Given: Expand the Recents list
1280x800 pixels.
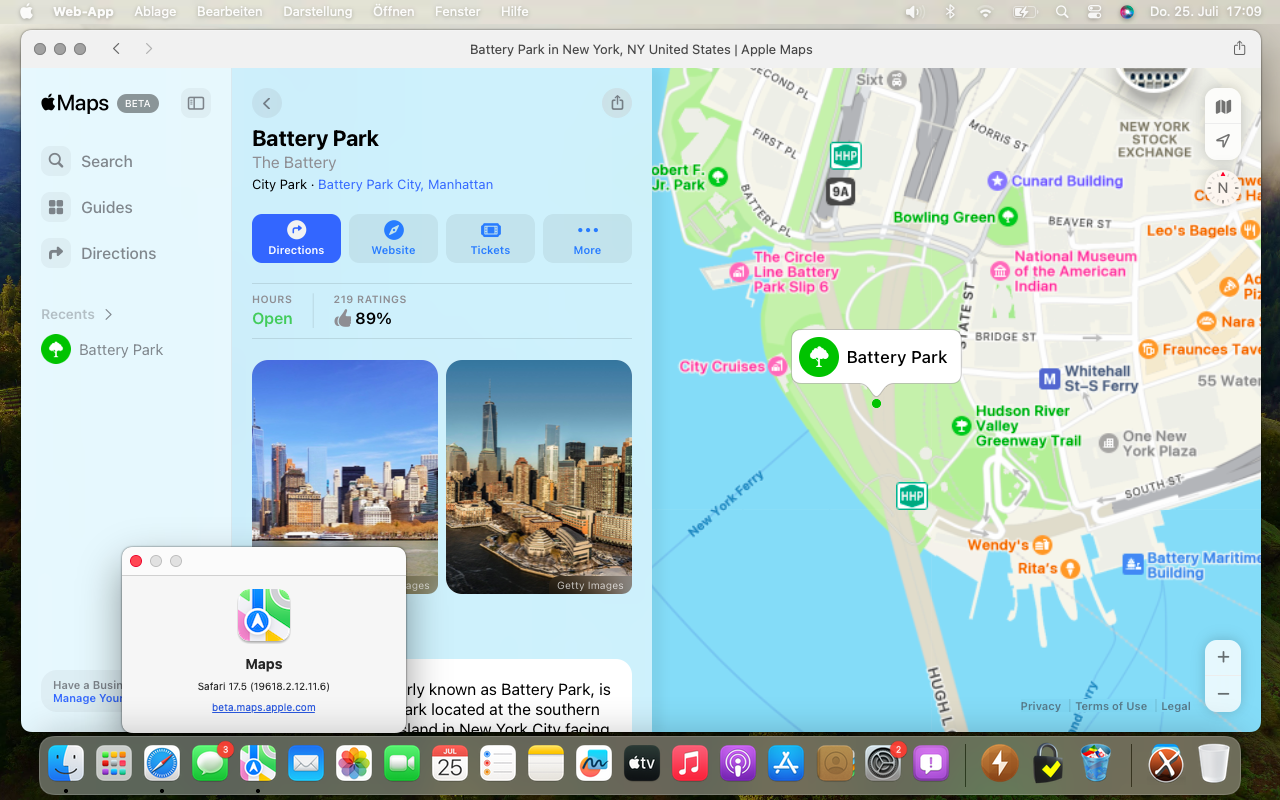Looking at the screenshot, I should click(x=77, y=314).
